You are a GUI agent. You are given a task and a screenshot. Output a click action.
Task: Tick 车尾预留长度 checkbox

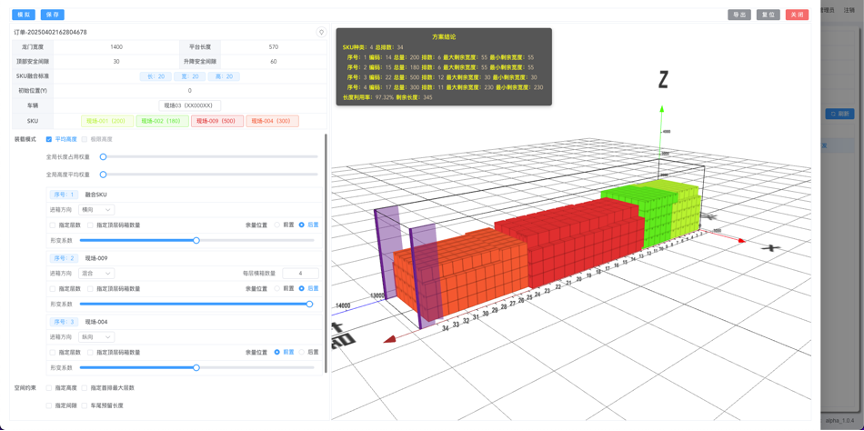pos(84,406)
